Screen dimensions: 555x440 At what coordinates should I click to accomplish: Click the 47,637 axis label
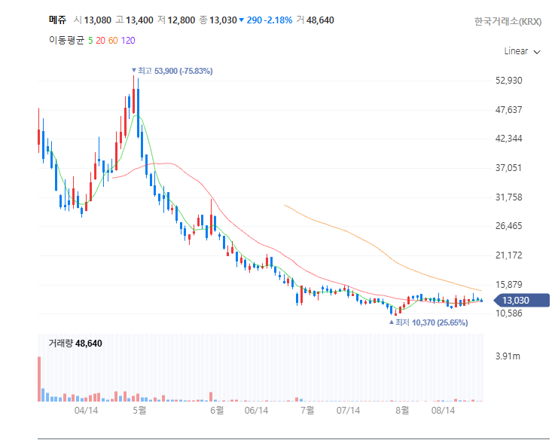click(x=509, y=110)
